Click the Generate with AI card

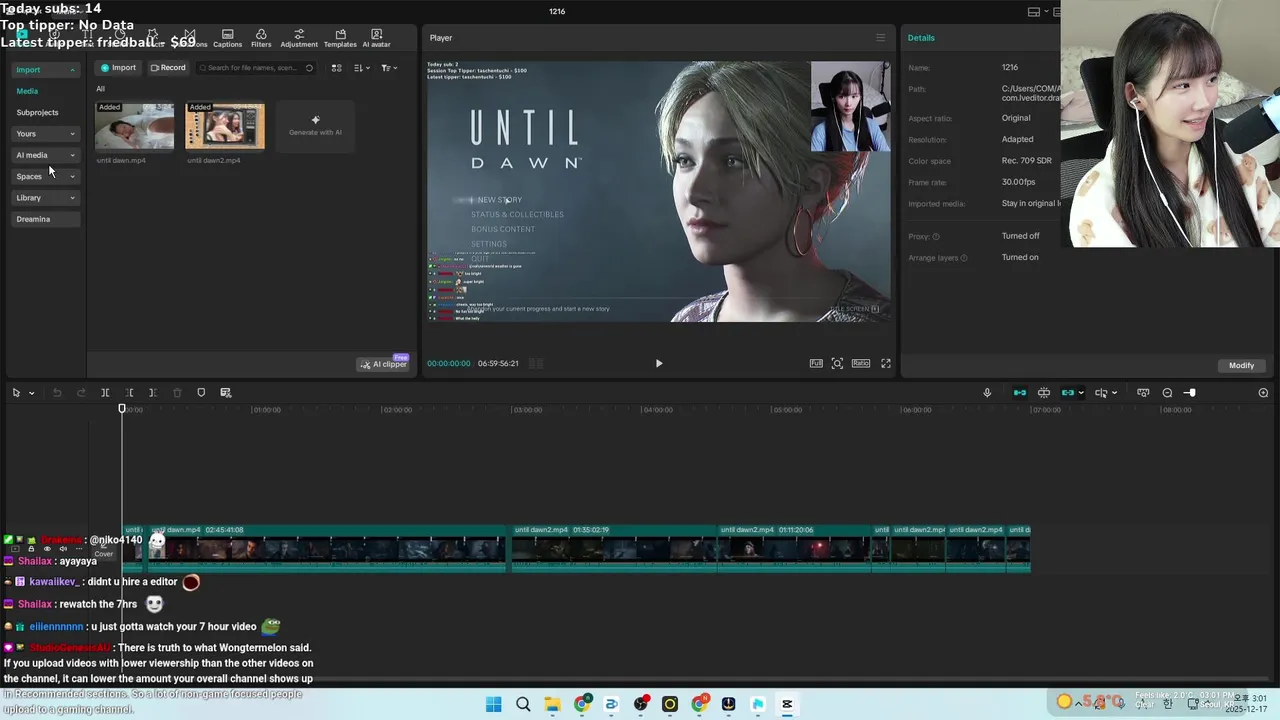[315, 126]
